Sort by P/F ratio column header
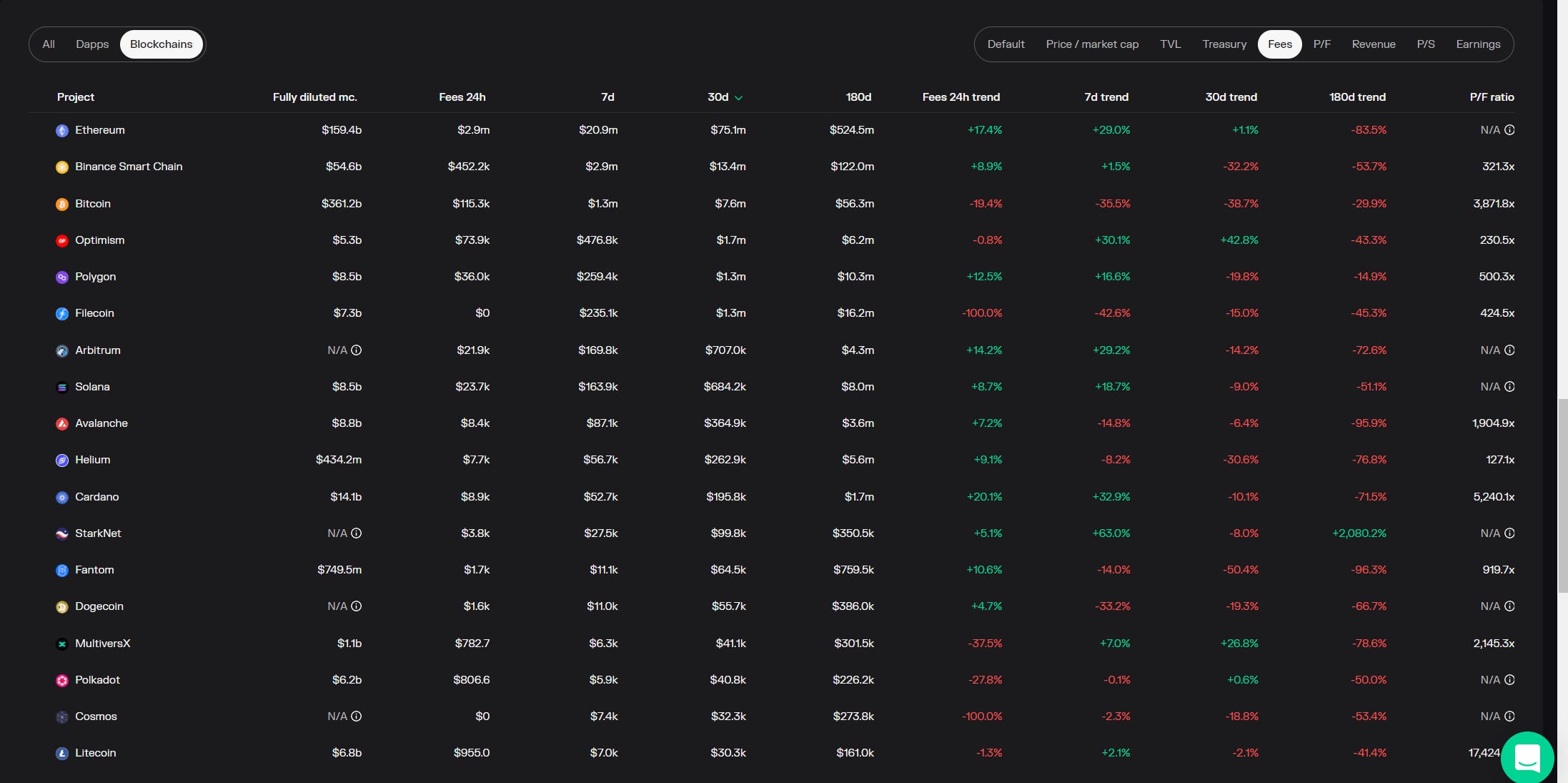 1492,97
